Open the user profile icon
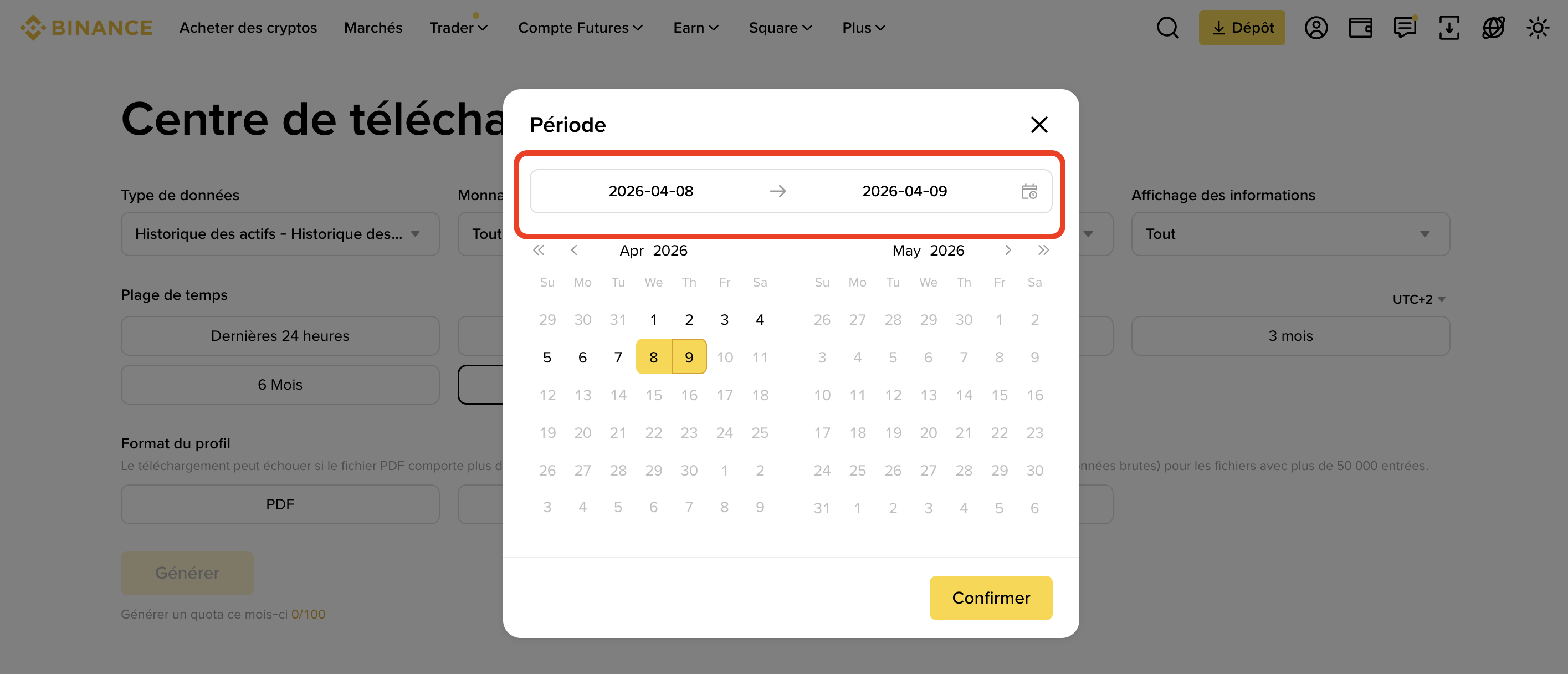Screen dimensions: 1568x674 coord(1315,28)
